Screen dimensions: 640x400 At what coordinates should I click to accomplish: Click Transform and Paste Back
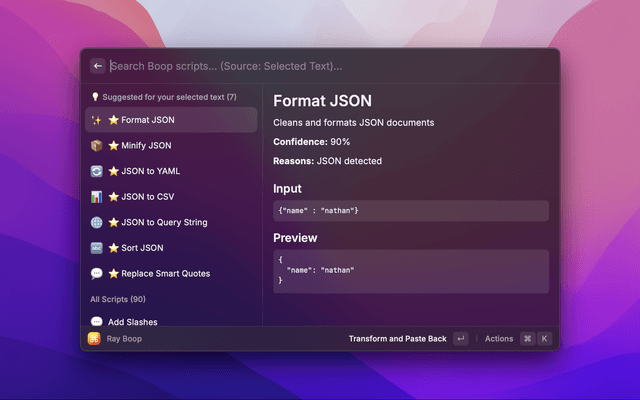point(397,339)
